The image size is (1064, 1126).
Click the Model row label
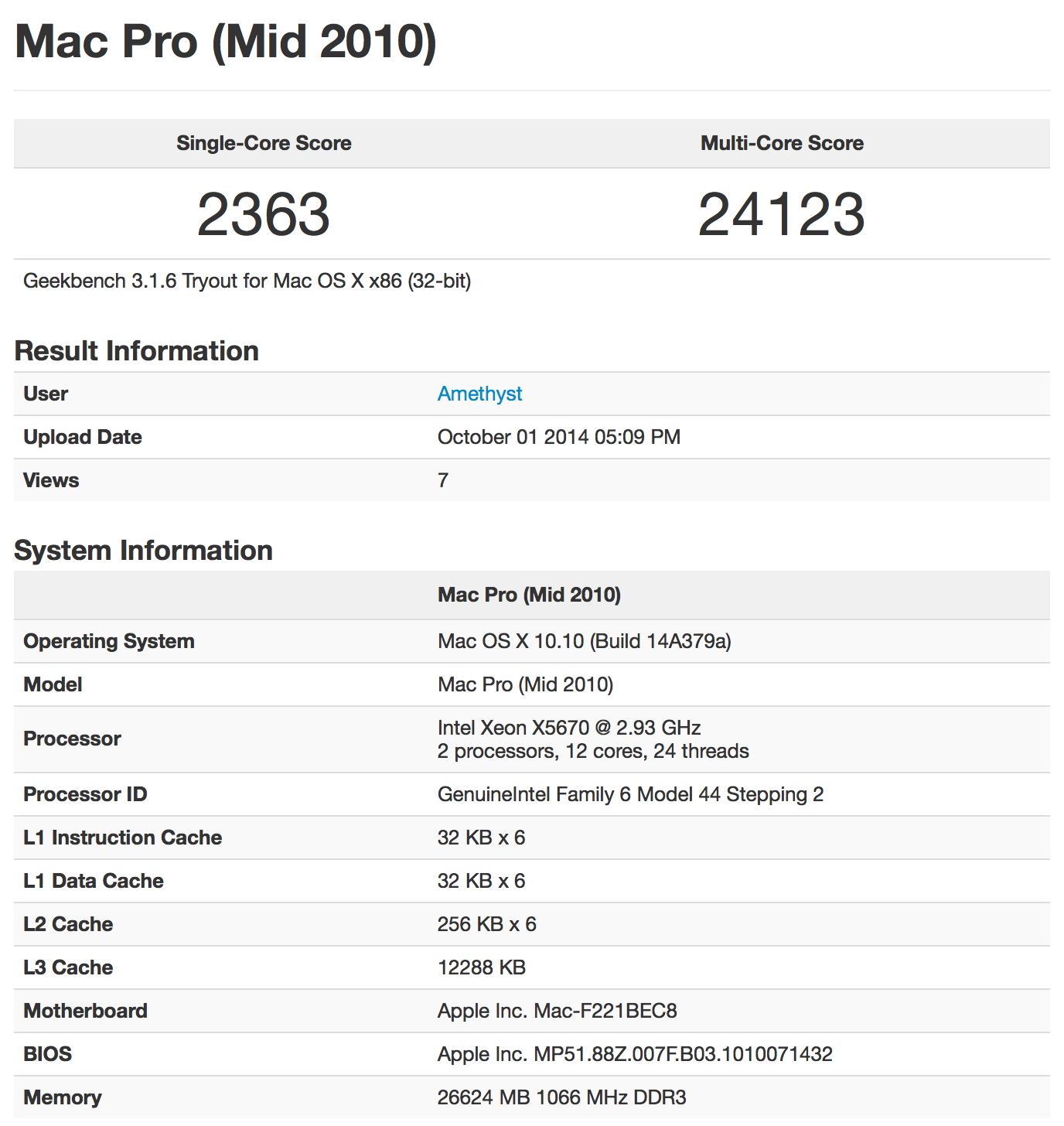coord(53,684)
